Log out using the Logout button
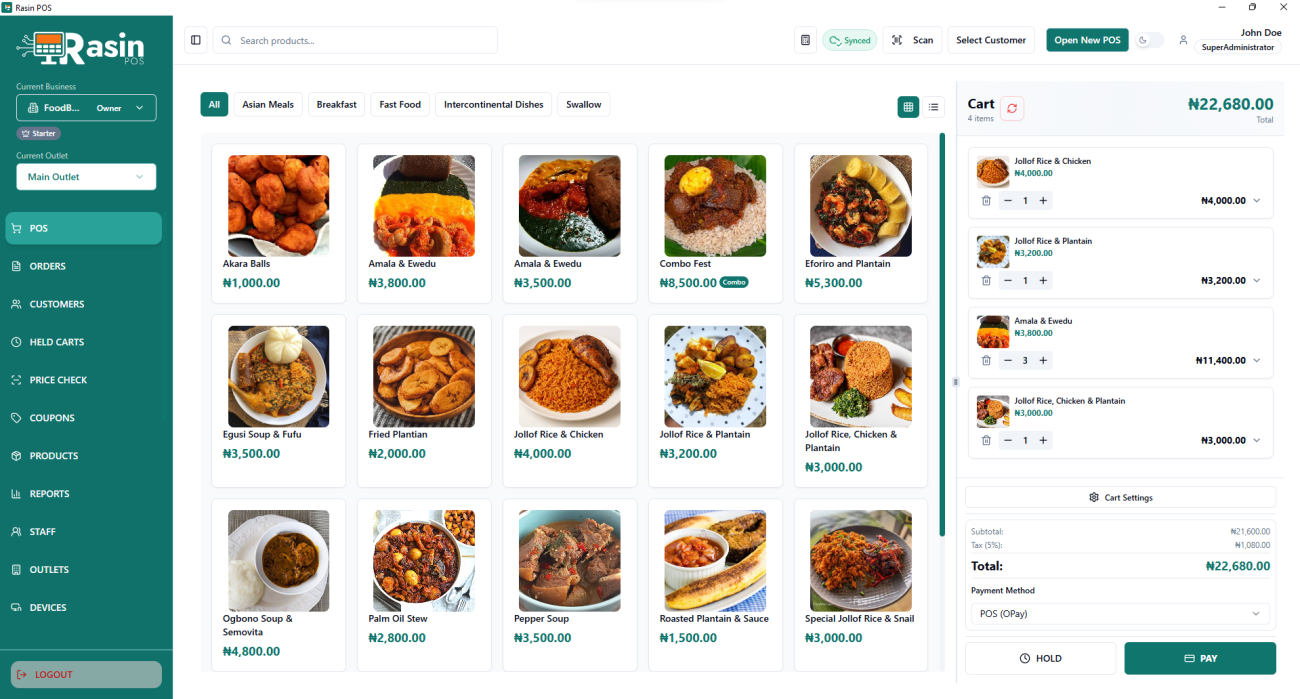1300x699 pixels. pyautogui.click(x=86, y=674)
